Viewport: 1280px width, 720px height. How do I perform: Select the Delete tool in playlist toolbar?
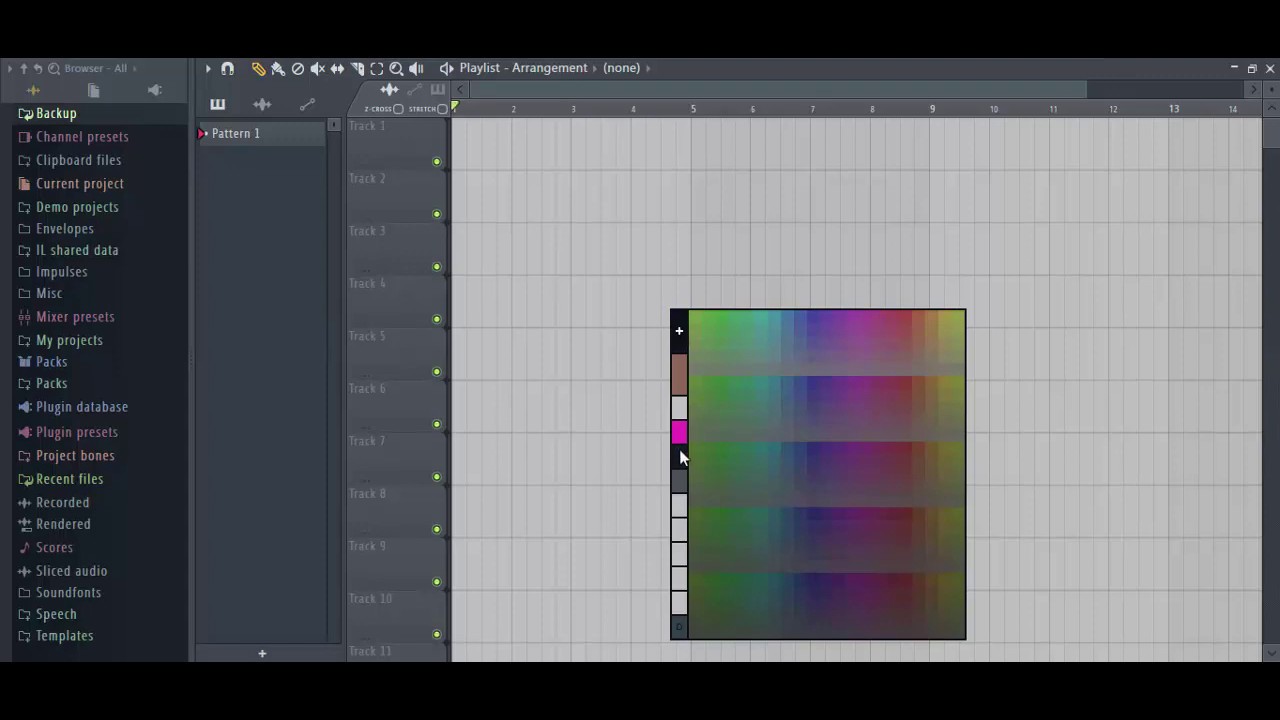tap(298, 68)
